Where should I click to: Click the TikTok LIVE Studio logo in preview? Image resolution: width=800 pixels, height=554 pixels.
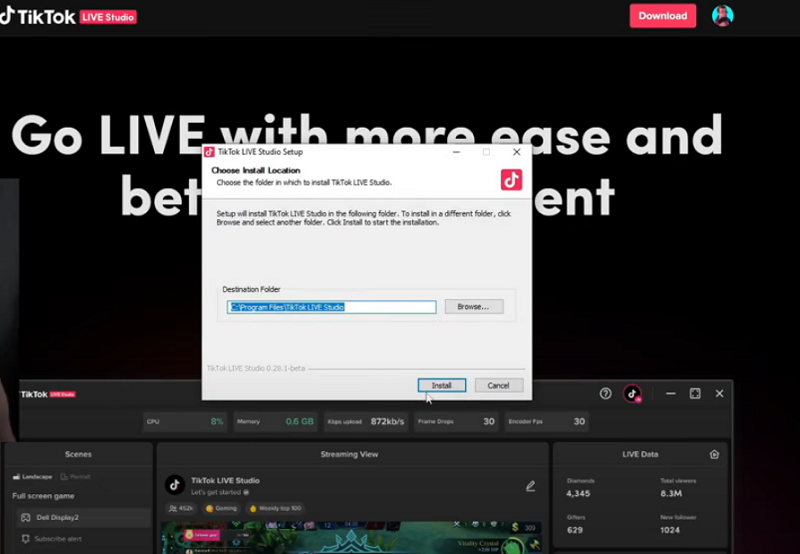(x=48, y=394)
